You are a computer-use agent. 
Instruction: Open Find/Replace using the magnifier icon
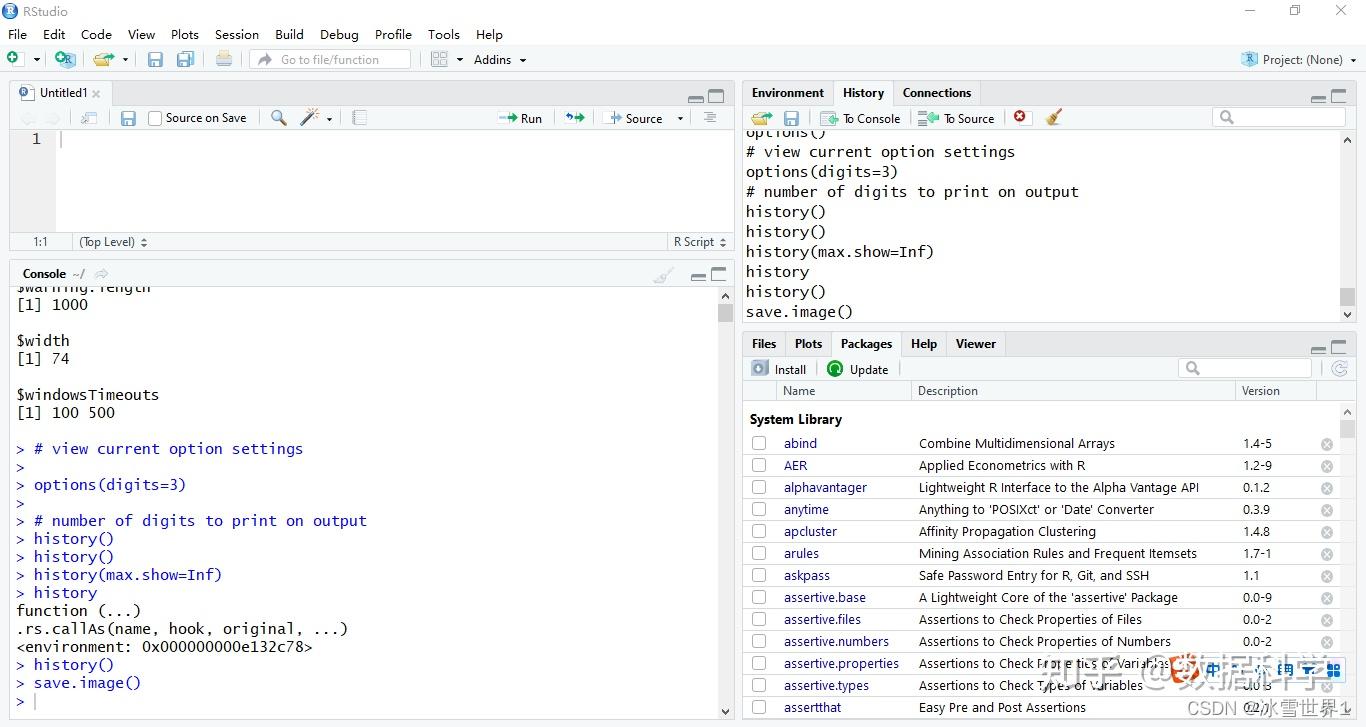coord(277,117)
